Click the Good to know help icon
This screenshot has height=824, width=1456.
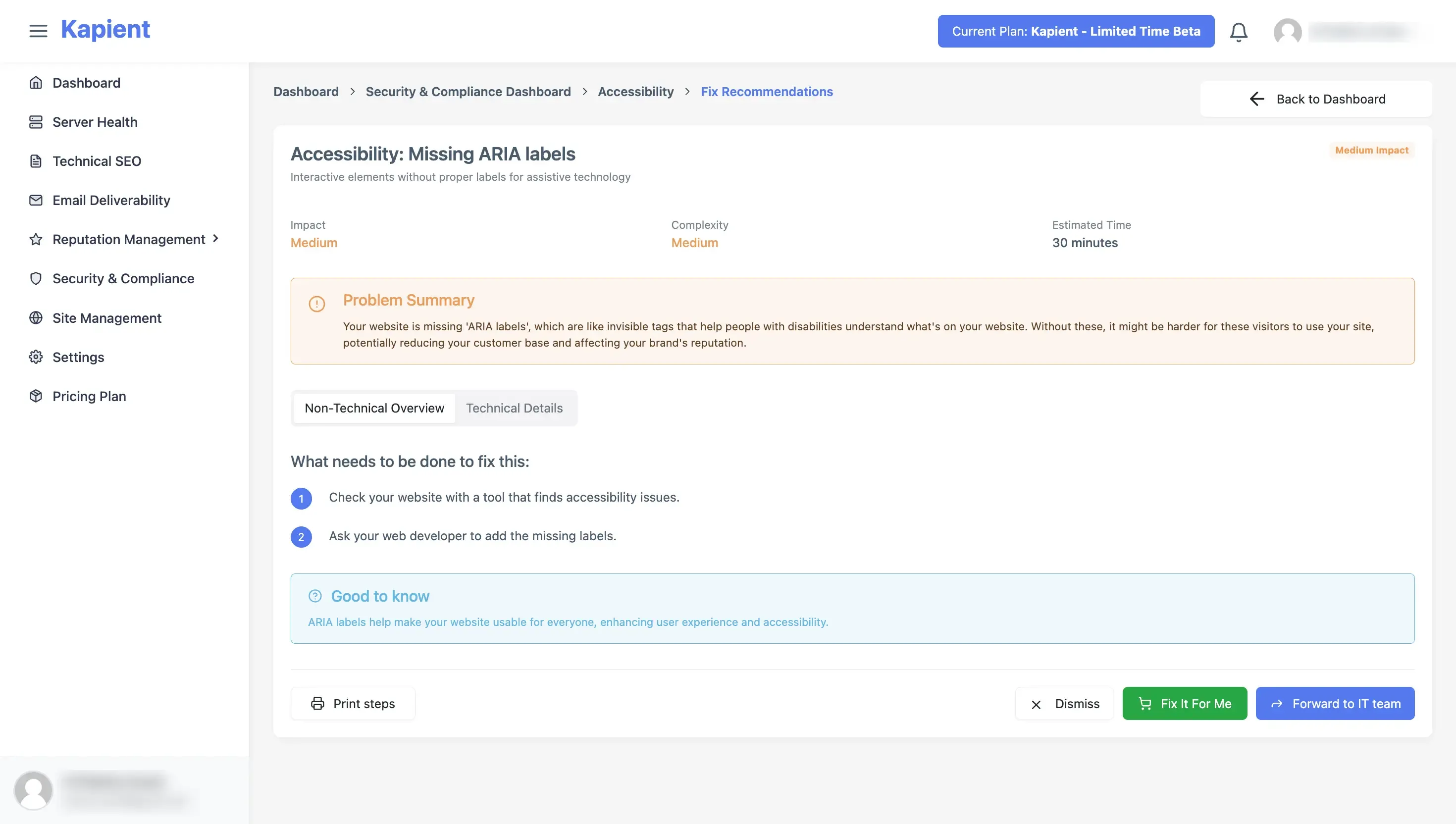[x=314, y=595]
